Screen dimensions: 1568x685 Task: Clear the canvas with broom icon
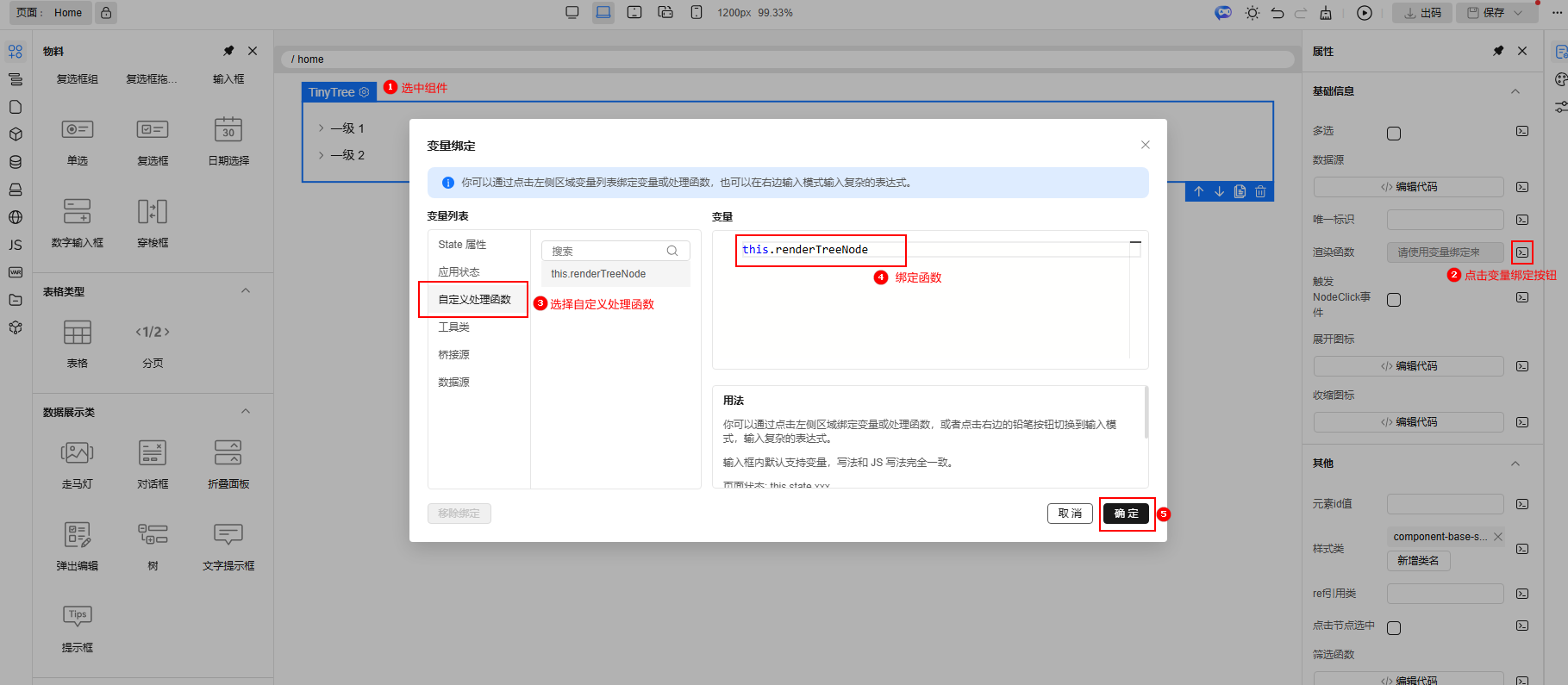(x=1326, y=13)
